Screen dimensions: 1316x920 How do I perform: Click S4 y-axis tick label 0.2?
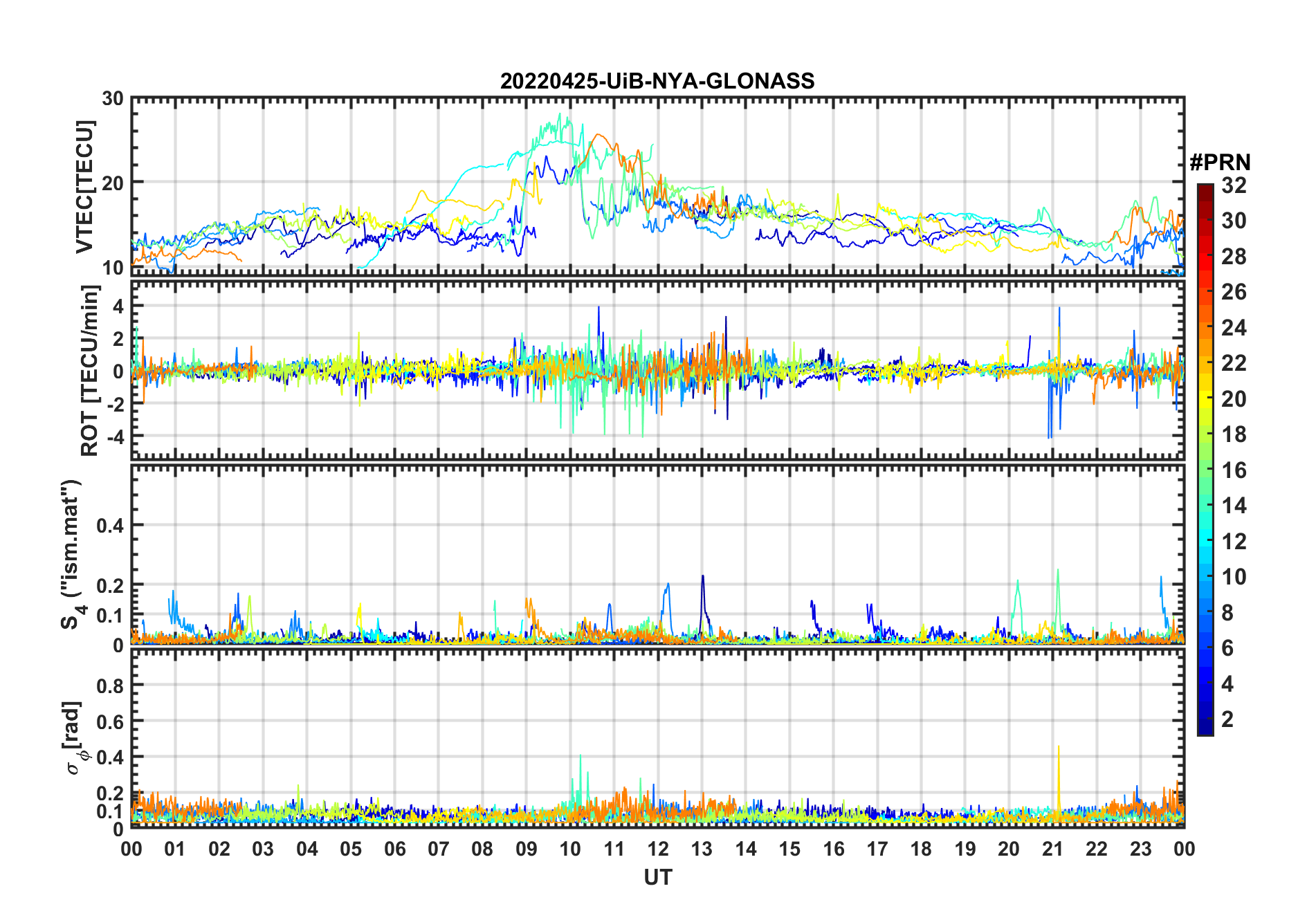pyautogui.click(x=111, y=585)
